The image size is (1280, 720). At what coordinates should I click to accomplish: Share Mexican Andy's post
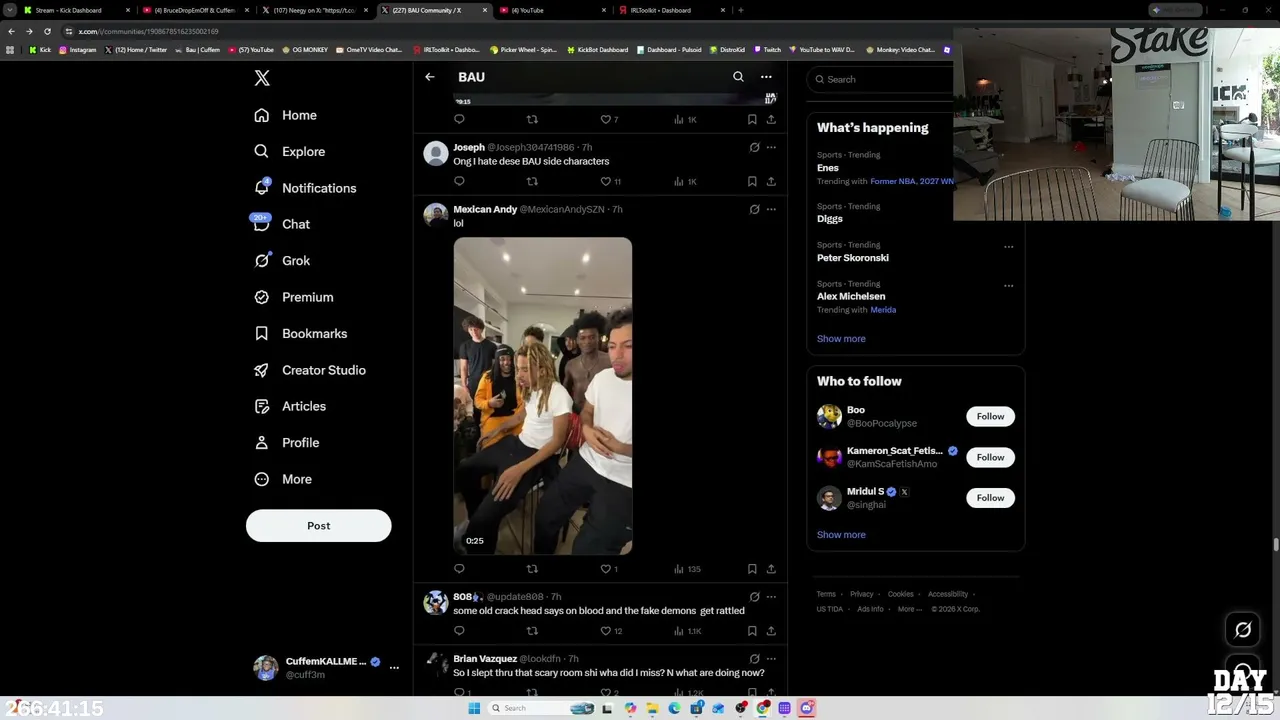pyautogui.click(x=771, y=569)
